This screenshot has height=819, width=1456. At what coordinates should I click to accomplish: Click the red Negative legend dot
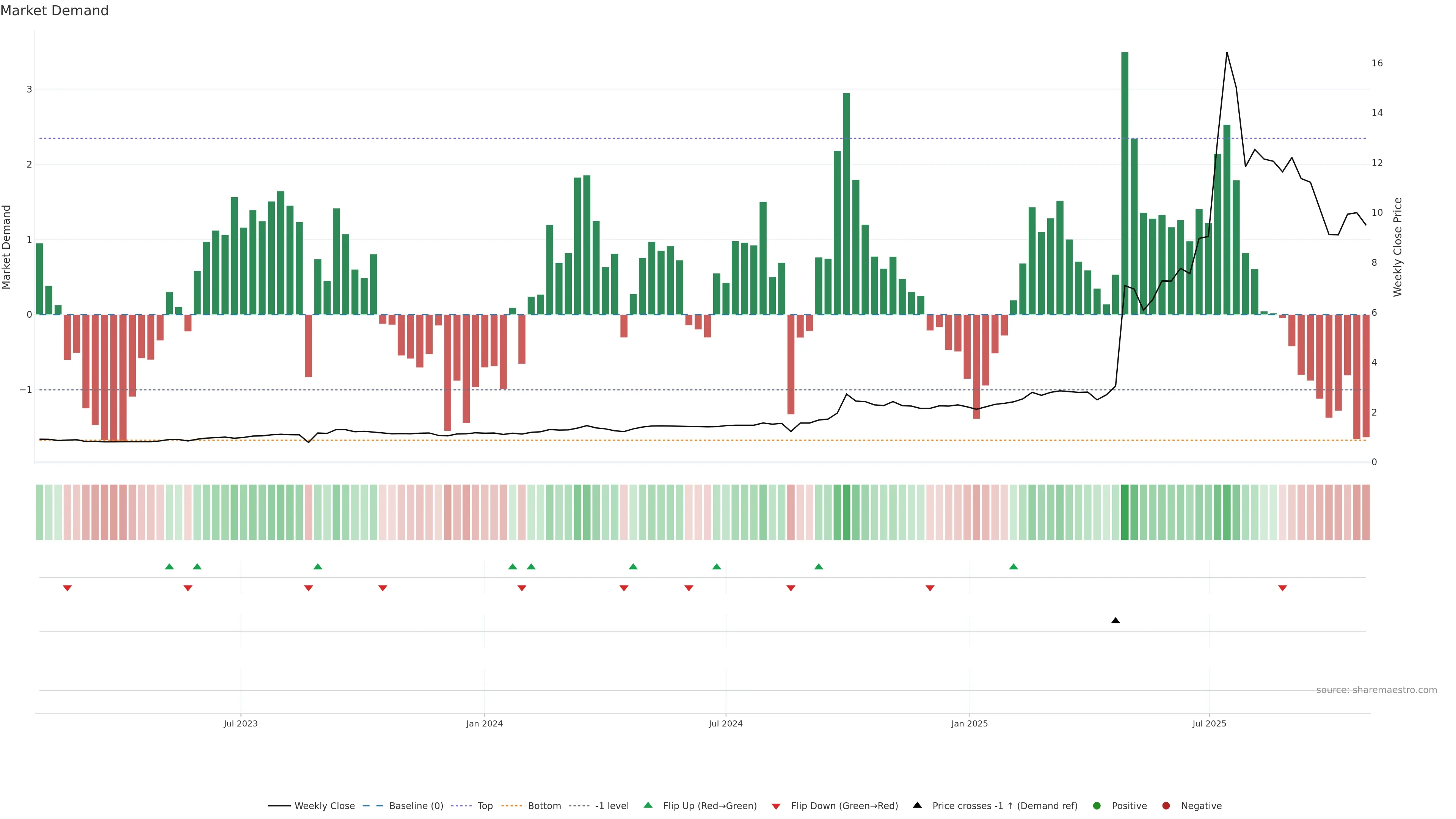(1166, 805)
